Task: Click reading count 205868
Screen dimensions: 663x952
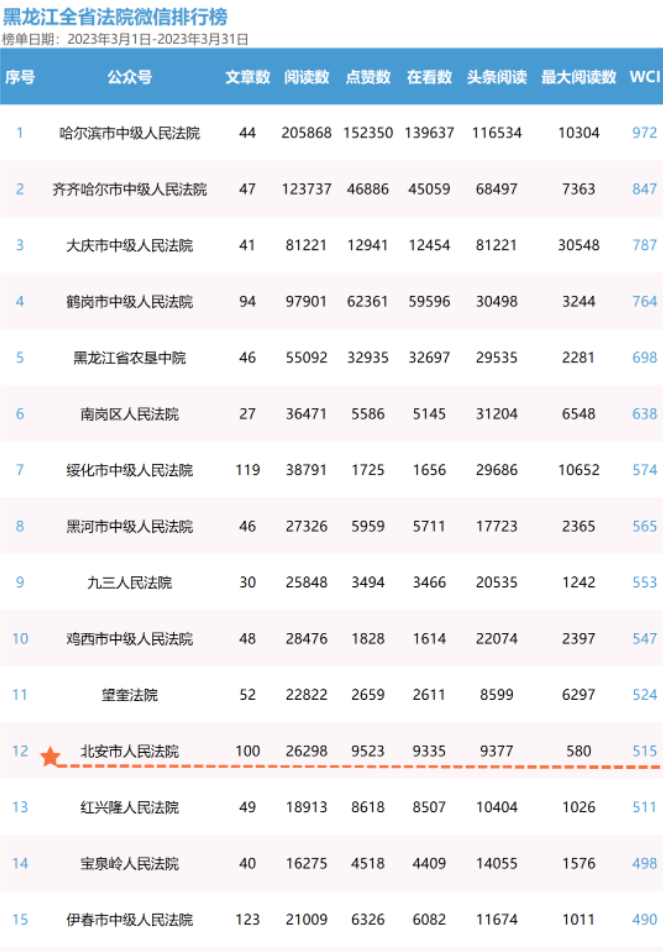Action: coord(307,132)
